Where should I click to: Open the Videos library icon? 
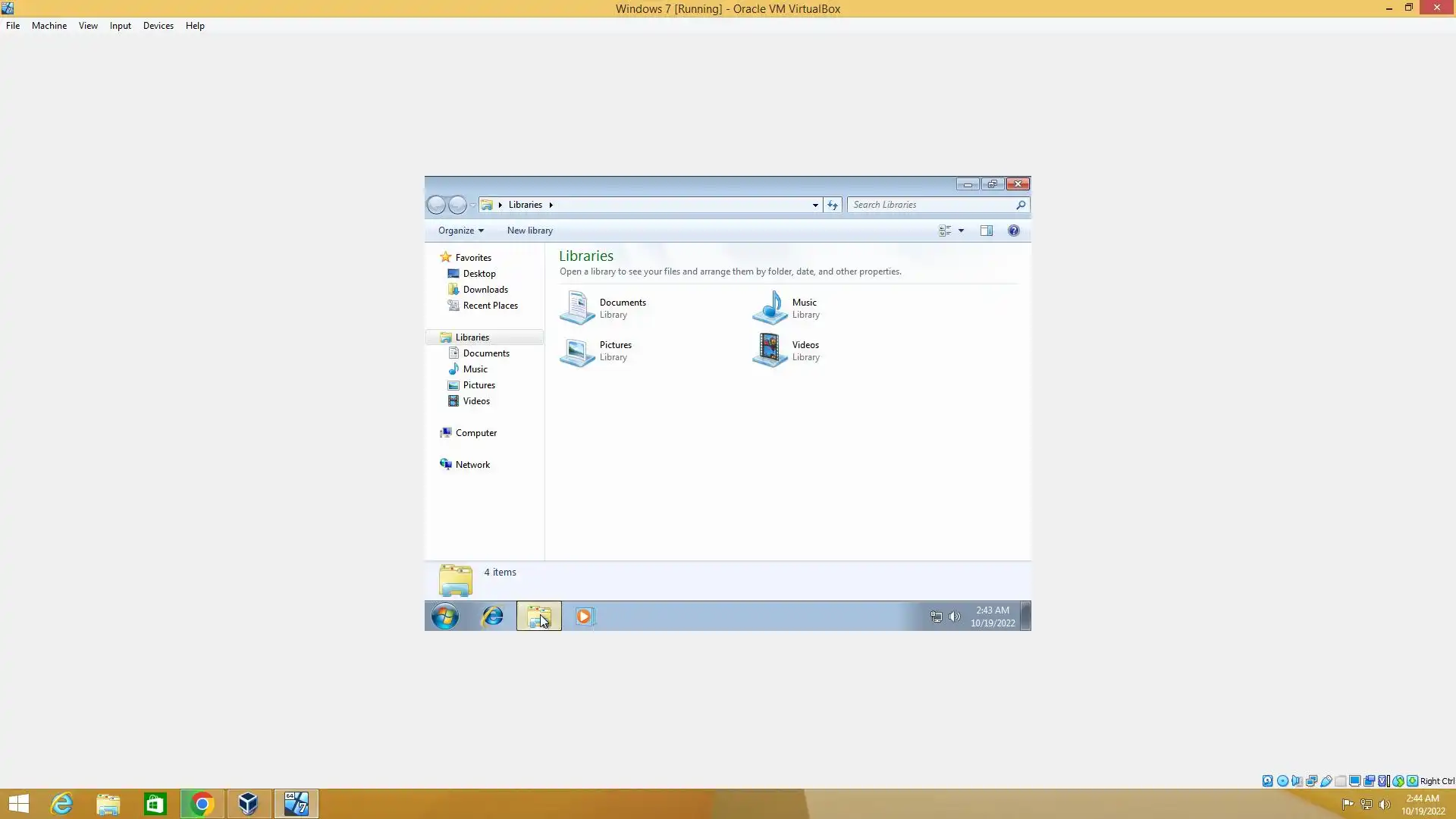[x=770, y=350]
